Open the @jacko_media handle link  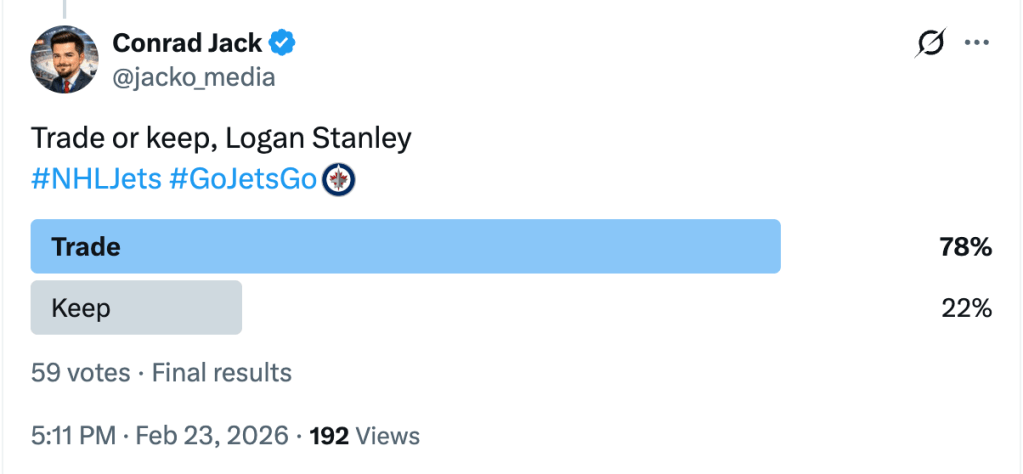[193, 76]
